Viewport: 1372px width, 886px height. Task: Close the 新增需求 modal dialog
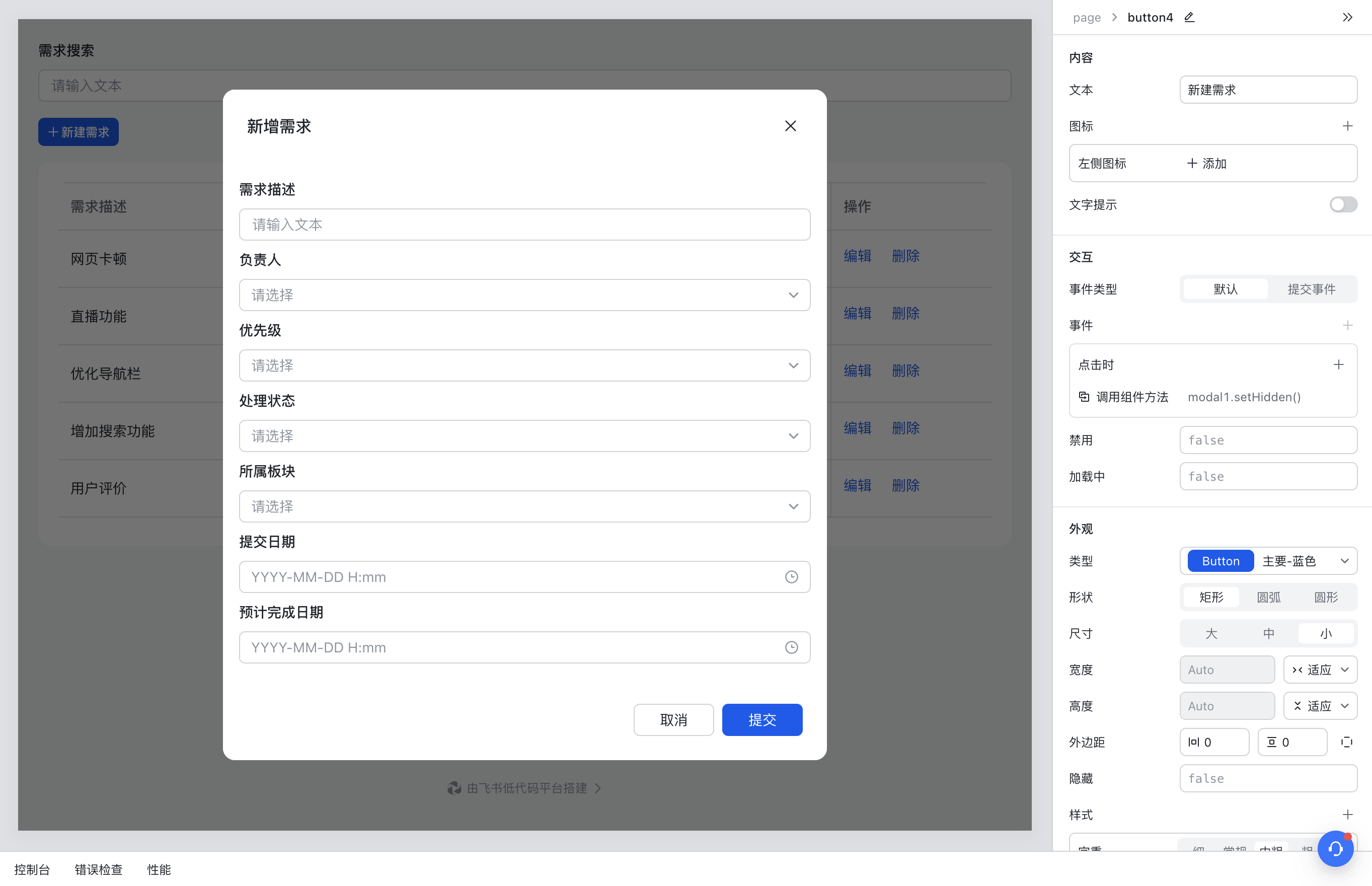pos(790,126)
